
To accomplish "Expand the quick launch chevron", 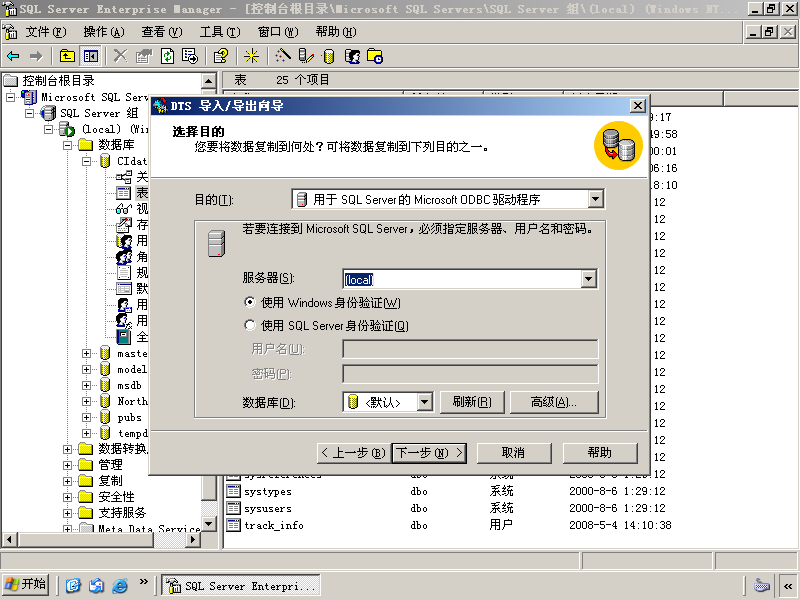I will tap(143, 582).
